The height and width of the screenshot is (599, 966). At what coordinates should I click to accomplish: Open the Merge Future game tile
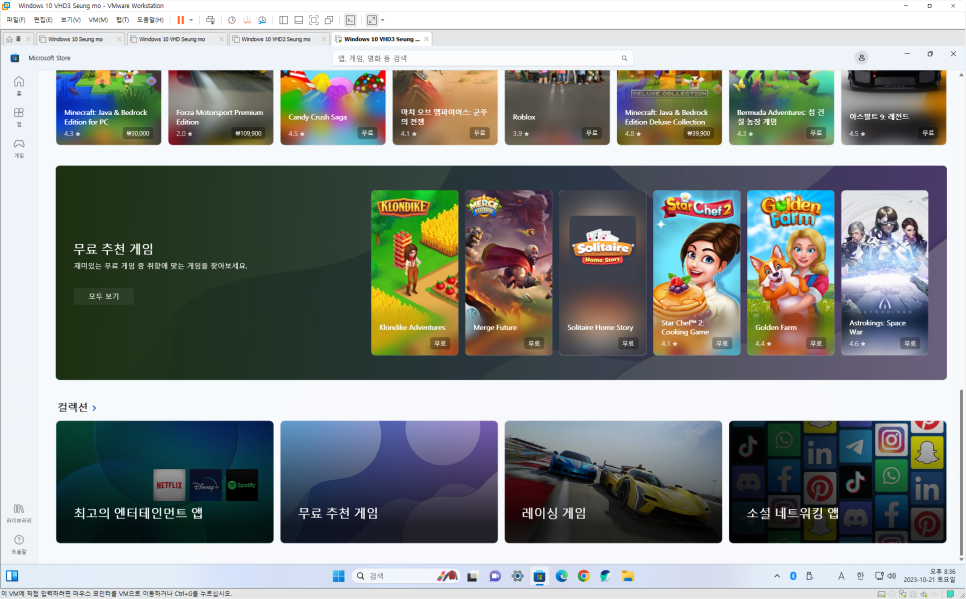508,272
